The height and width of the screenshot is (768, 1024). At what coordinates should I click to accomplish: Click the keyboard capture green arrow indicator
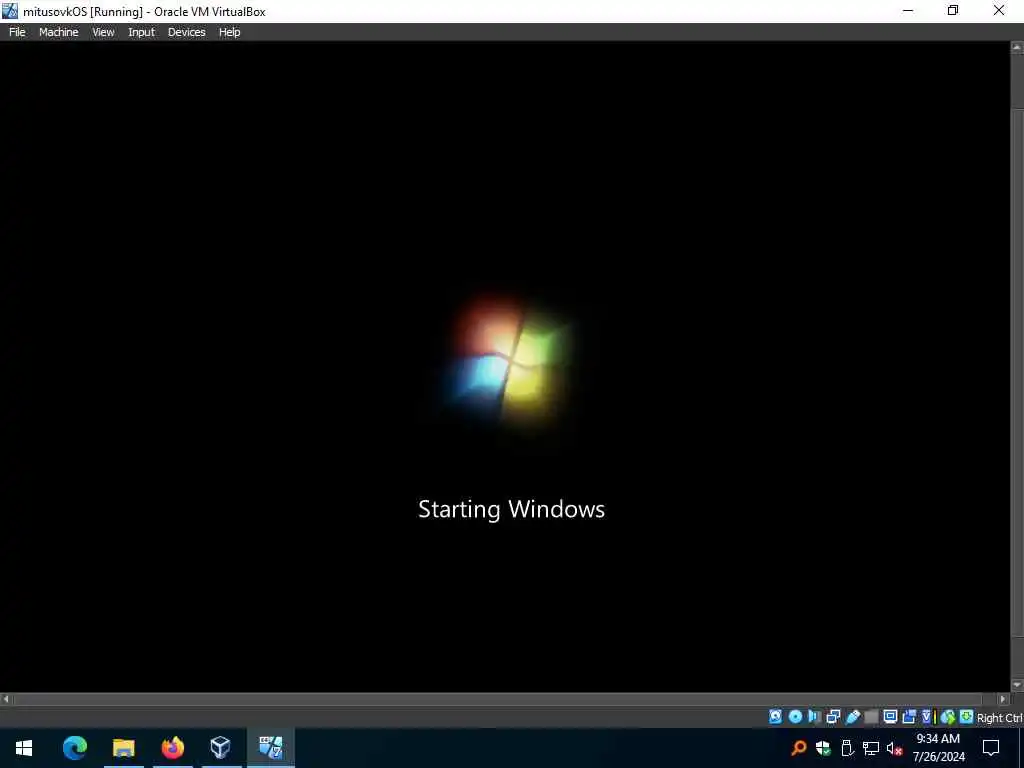[x=967, y=716]
